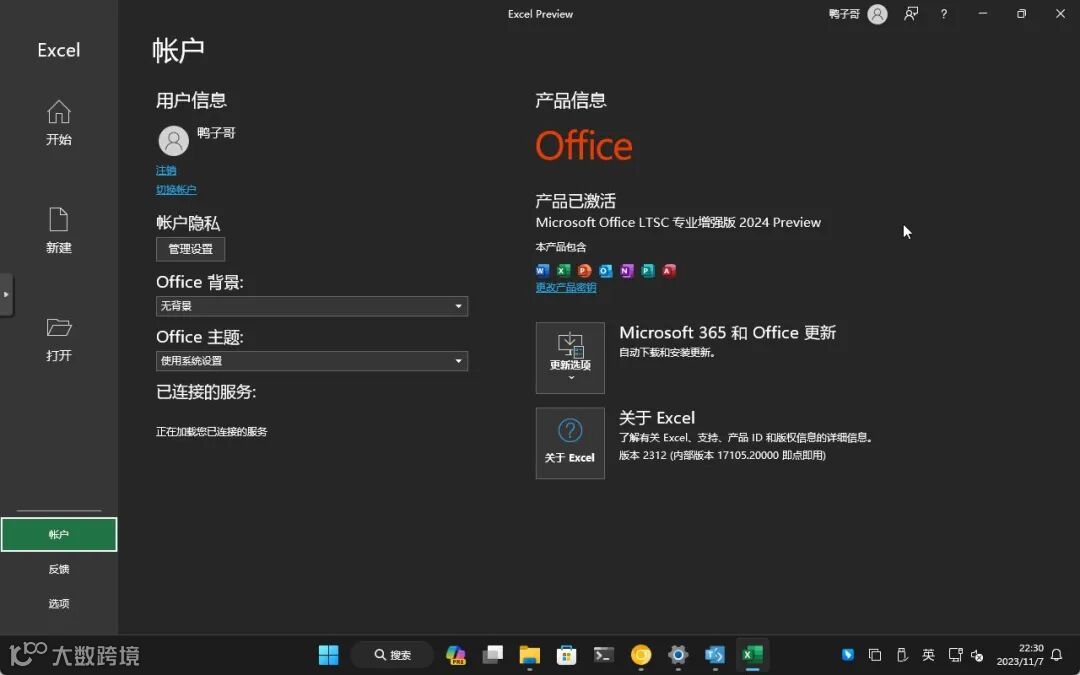
Task: Open the notification bell in the tray
Action: (1057, 654)
